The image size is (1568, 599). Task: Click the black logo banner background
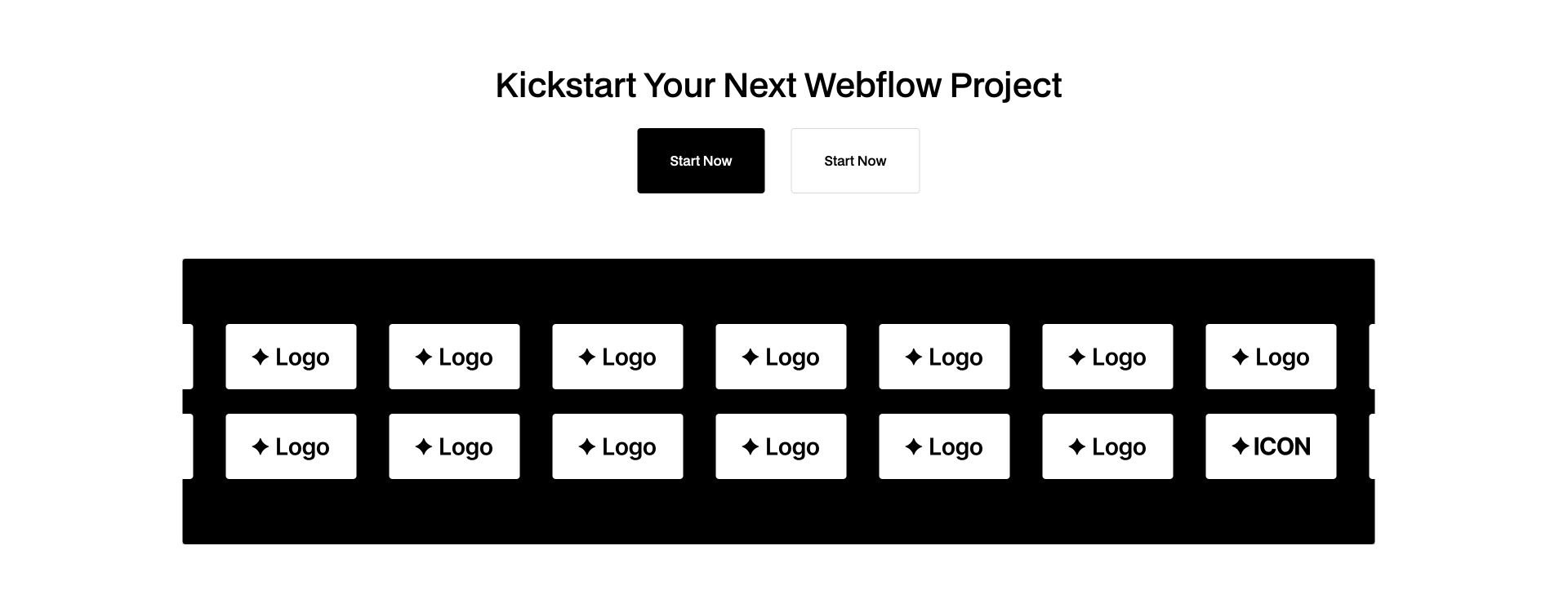(776, 286)
